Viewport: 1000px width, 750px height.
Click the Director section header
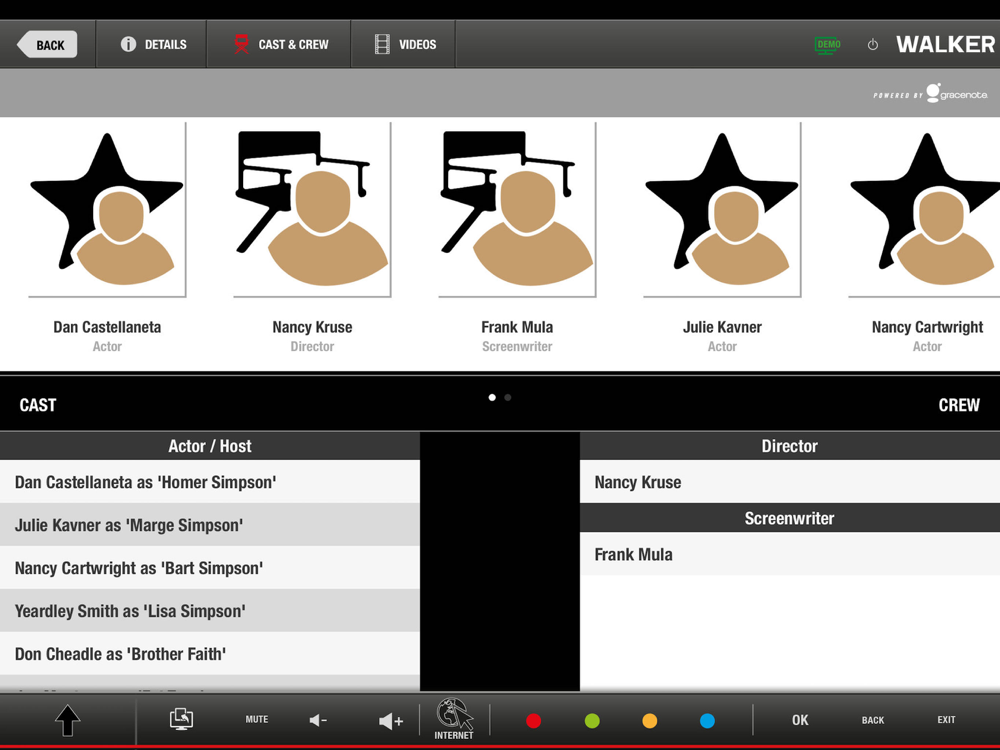tap(790, 446)
